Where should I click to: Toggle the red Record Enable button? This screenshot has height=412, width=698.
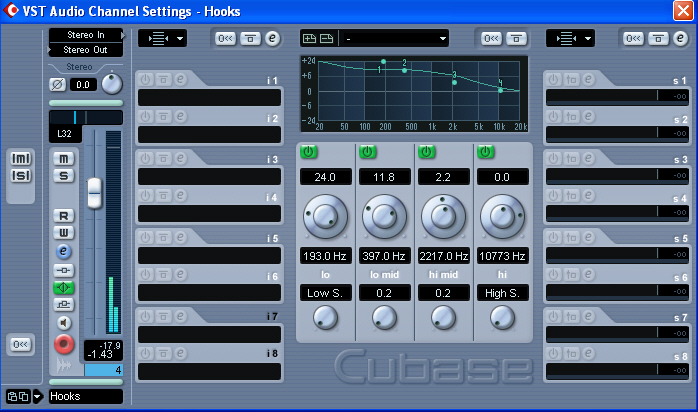[x=64, y=343]
